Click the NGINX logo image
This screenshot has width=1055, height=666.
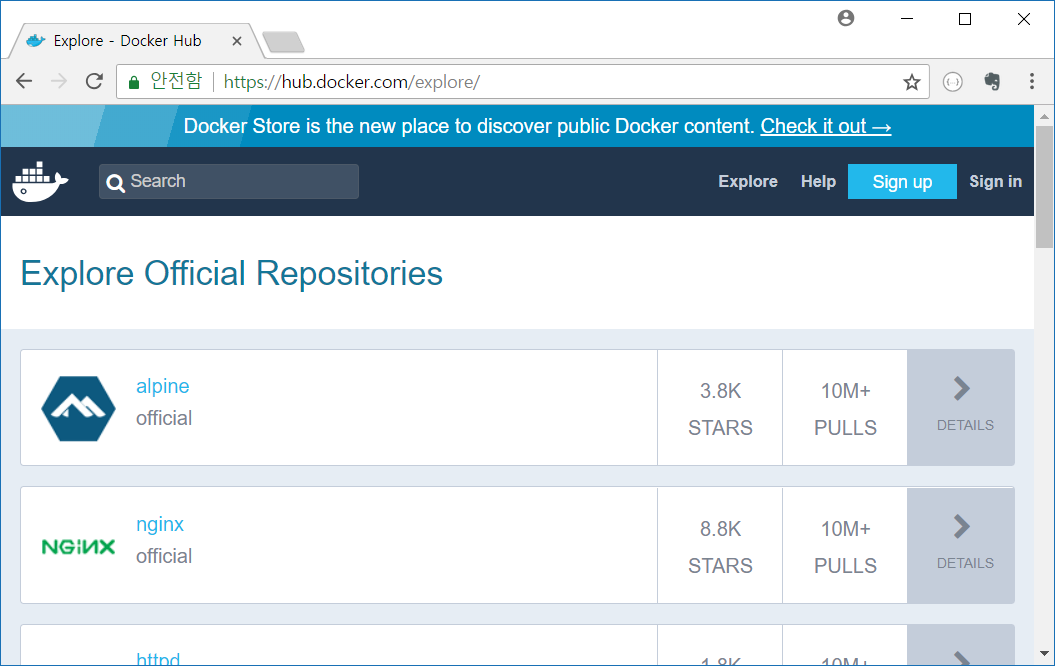pos(78,546)
